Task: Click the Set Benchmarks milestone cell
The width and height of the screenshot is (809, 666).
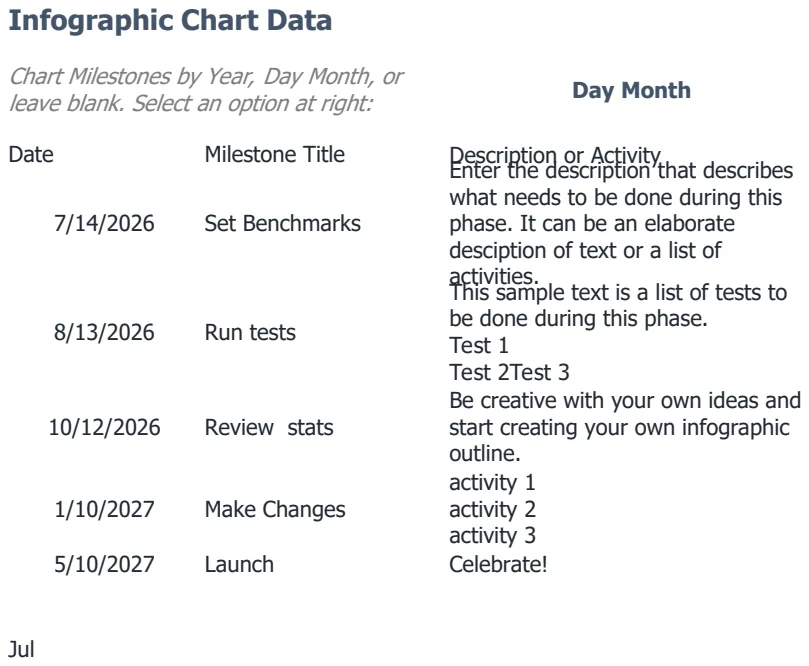Action: [283, 223]
